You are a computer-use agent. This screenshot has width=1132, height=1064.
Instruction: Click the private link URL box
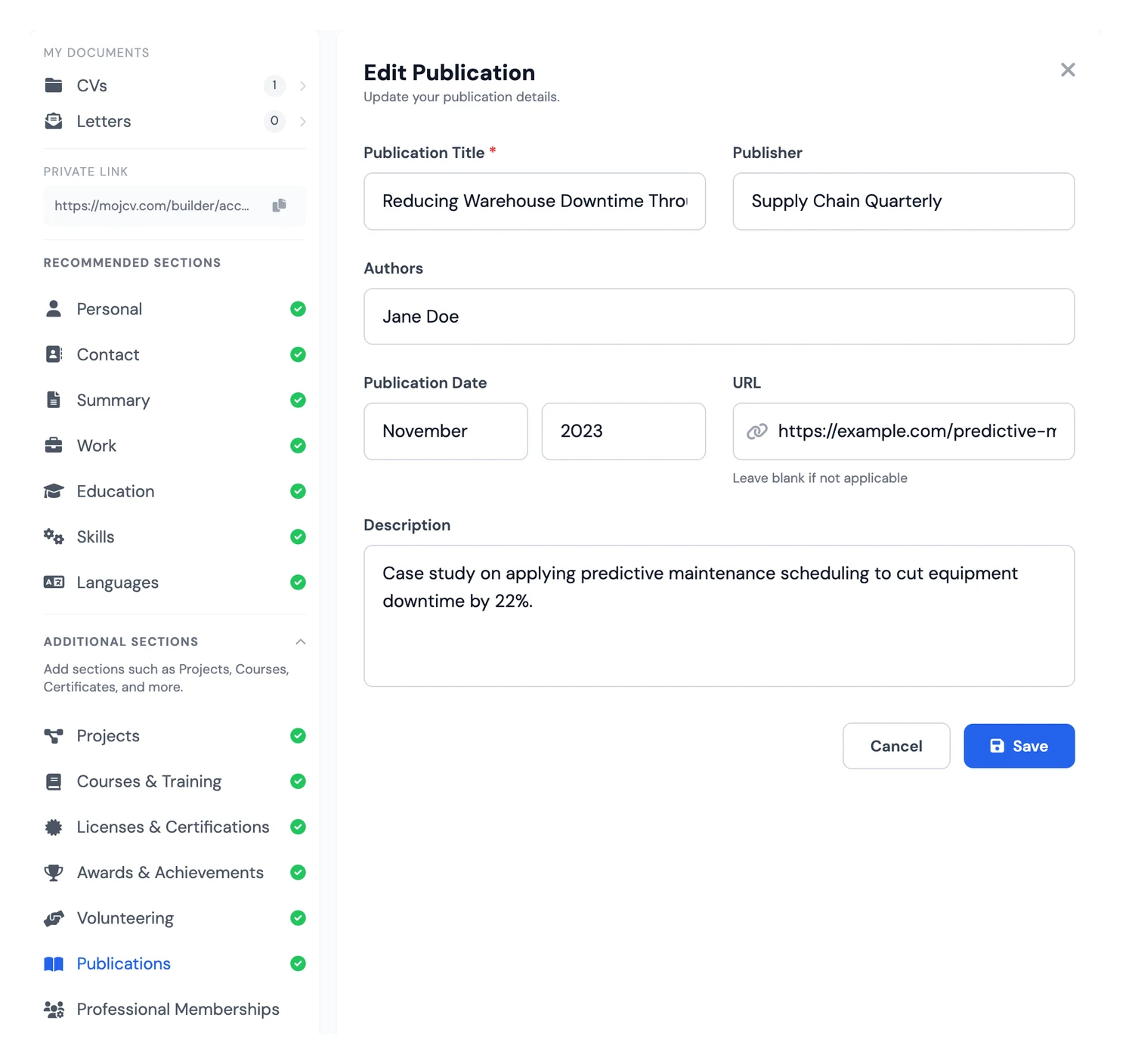pos(175,206)
